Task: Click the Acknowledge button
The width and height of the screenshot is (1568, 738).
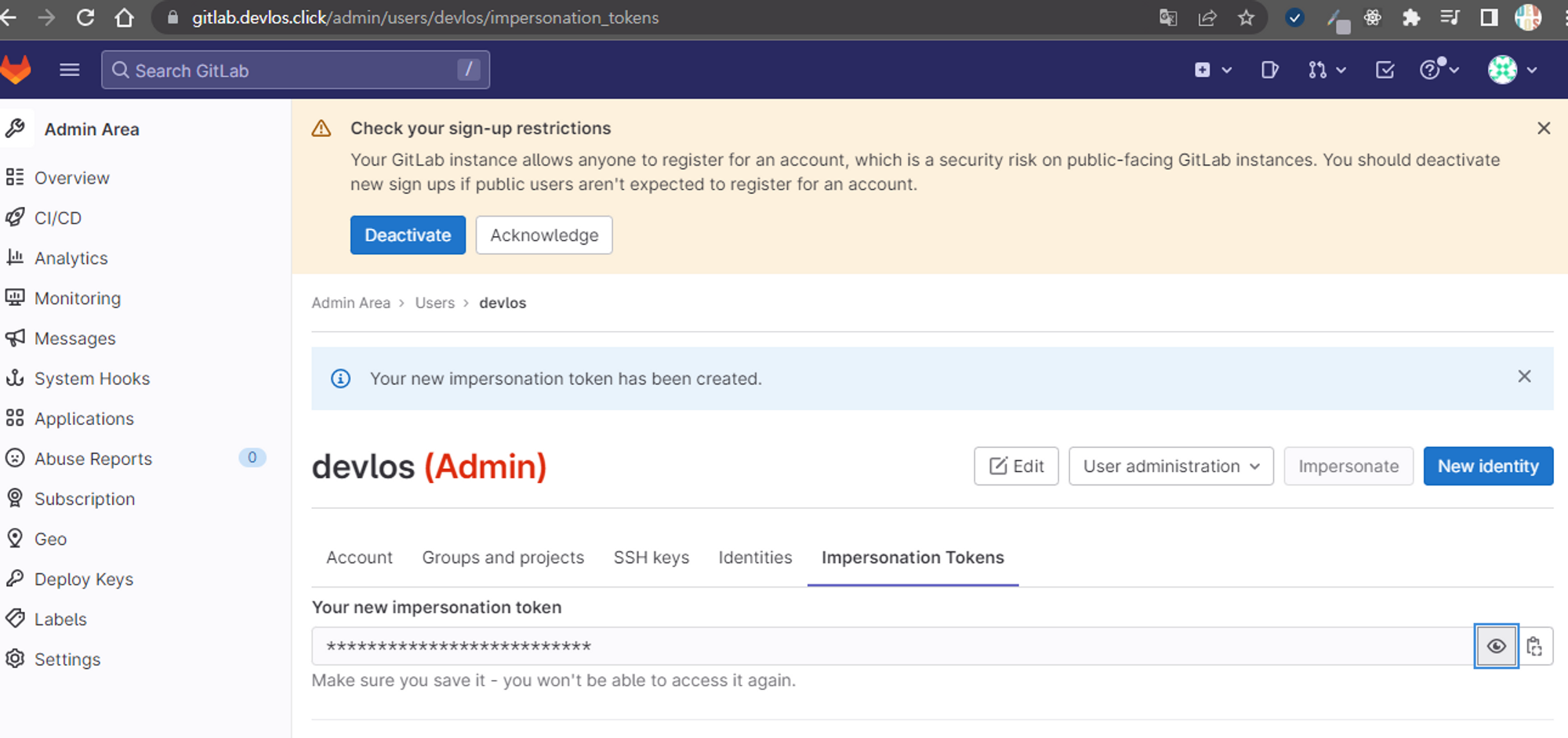Action: pyautogui.click(x=544, y=235)
